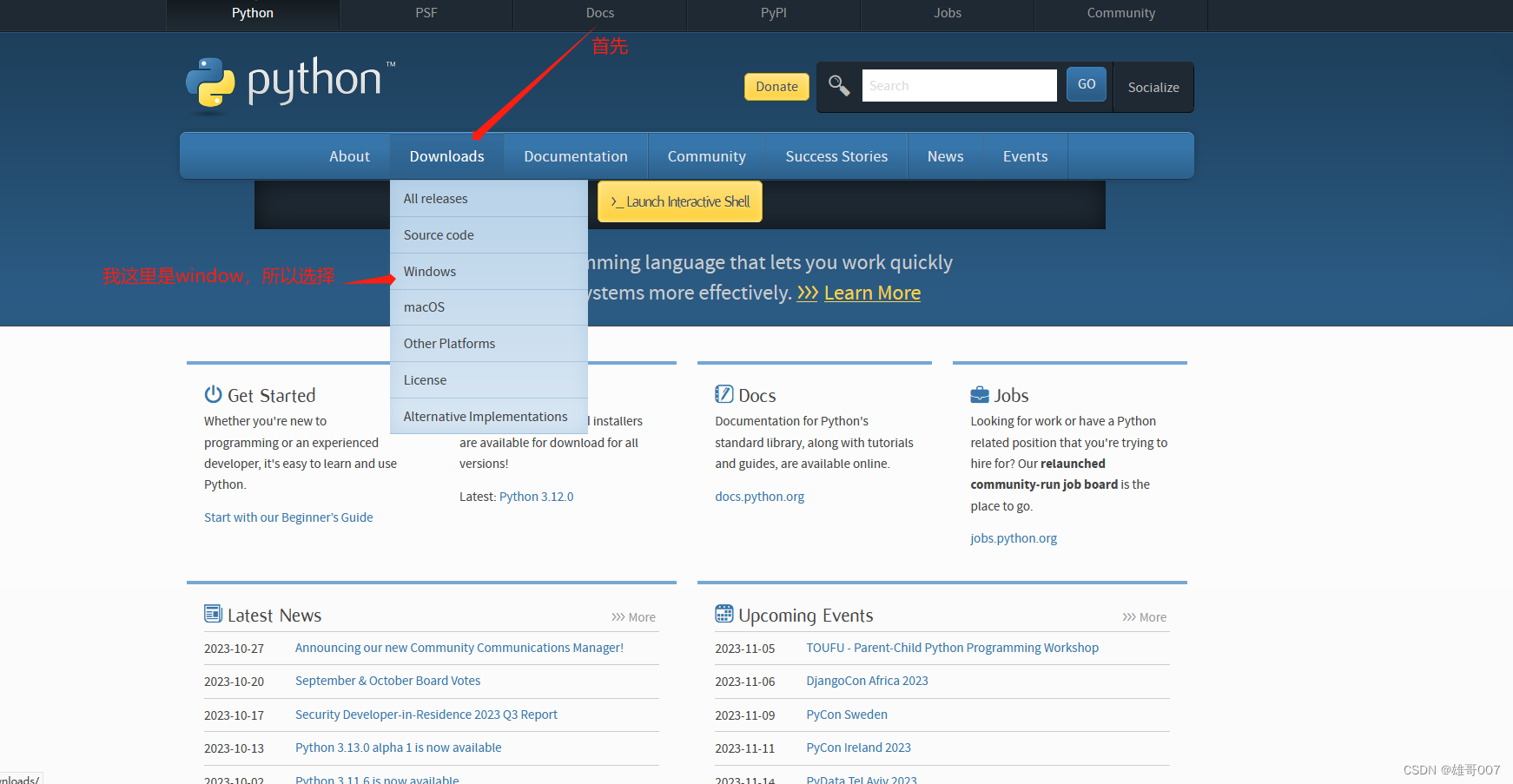The height and width of the screenshot is (784, 1513).
Task: Open TOUFU Parent-Child Python Workshop event
Action: point(952,648)
